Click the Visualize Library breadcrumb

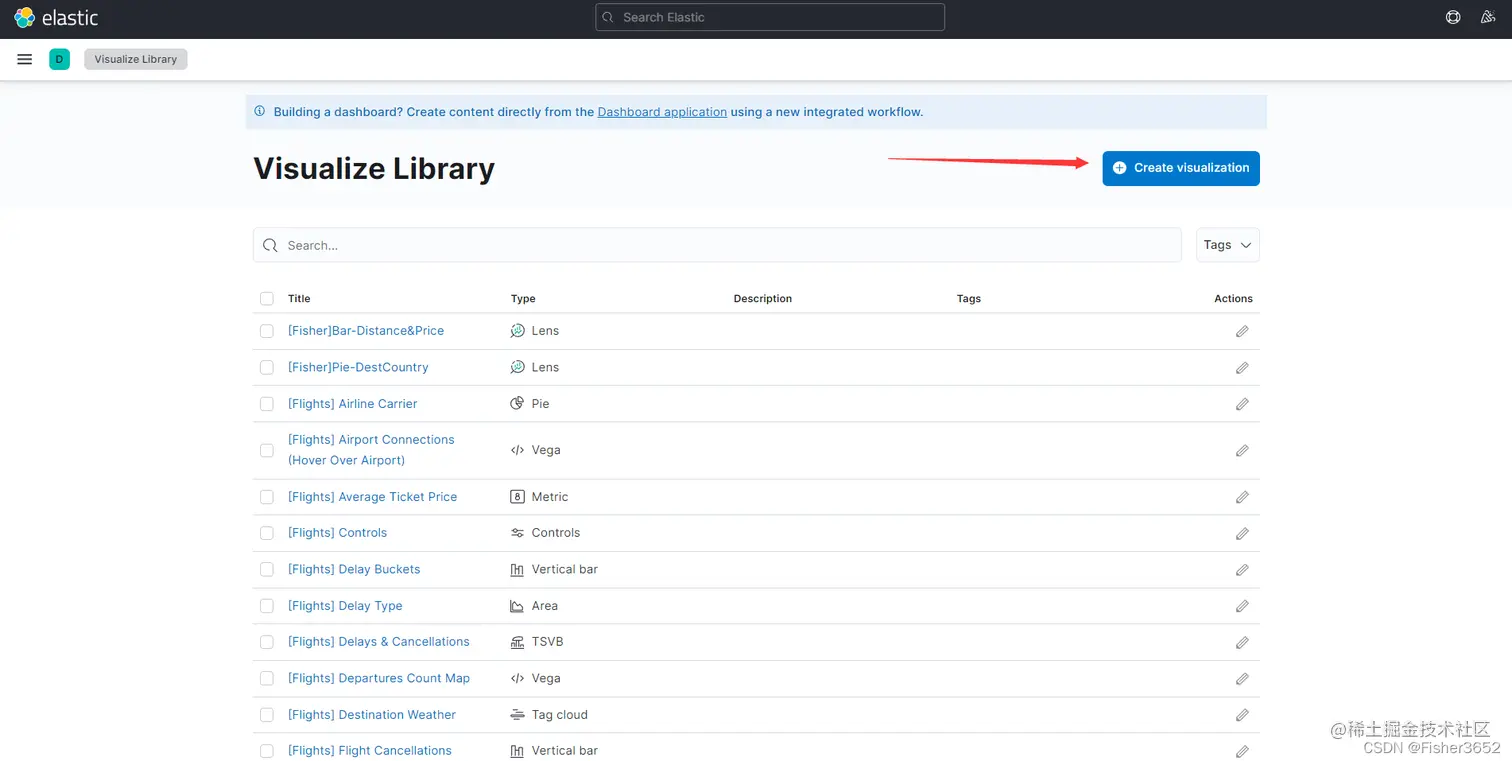click(x=135, y=59)
